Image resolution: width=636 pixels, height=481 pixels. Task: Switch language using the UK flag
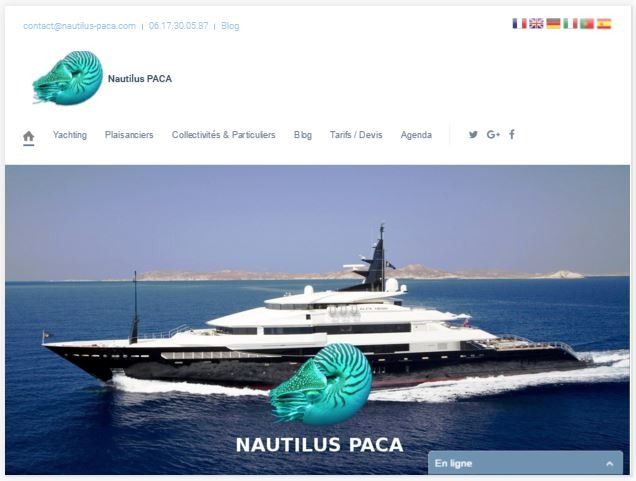pos(536,24)
